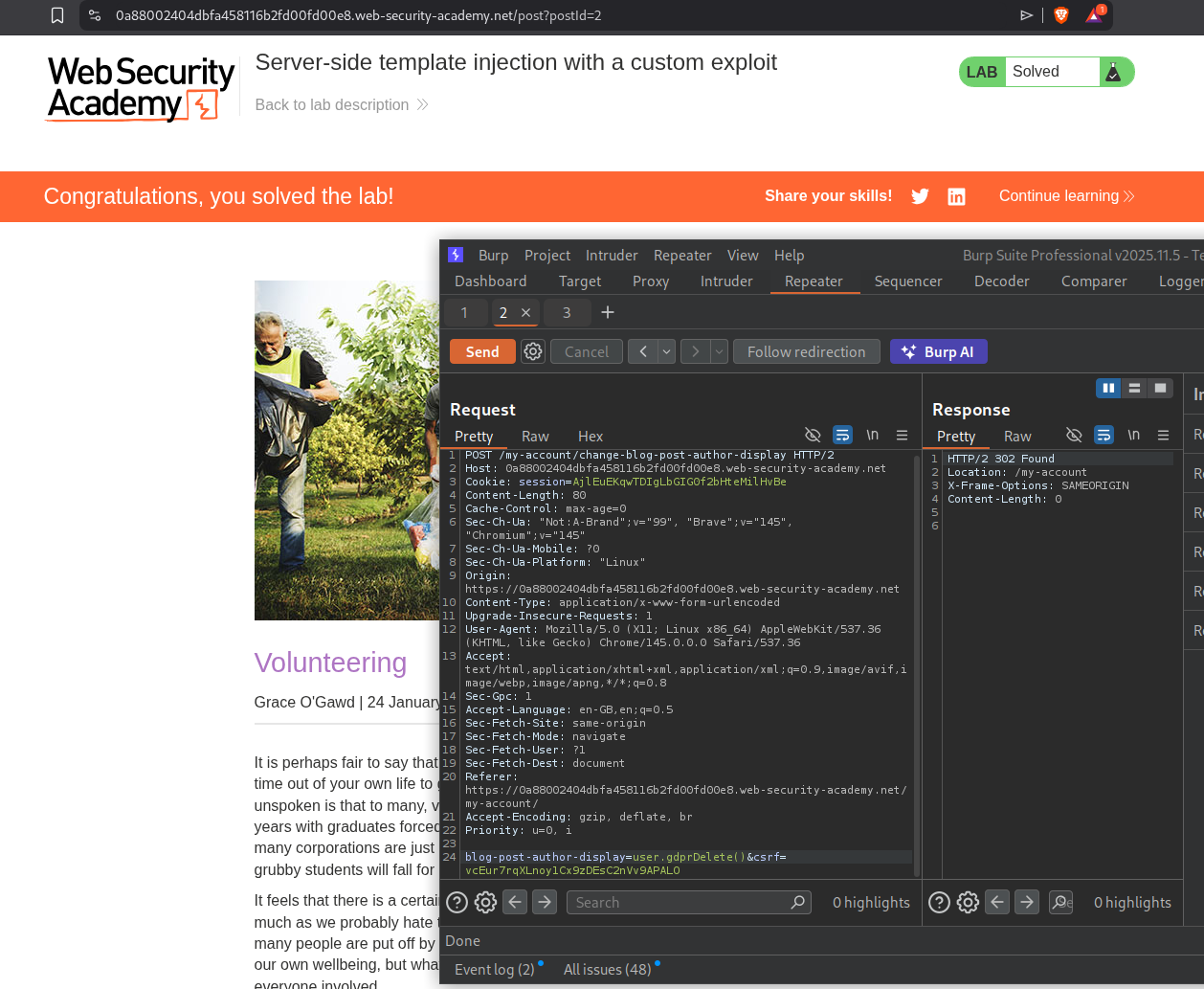Go to previous request in history

[x=643, y=351]
